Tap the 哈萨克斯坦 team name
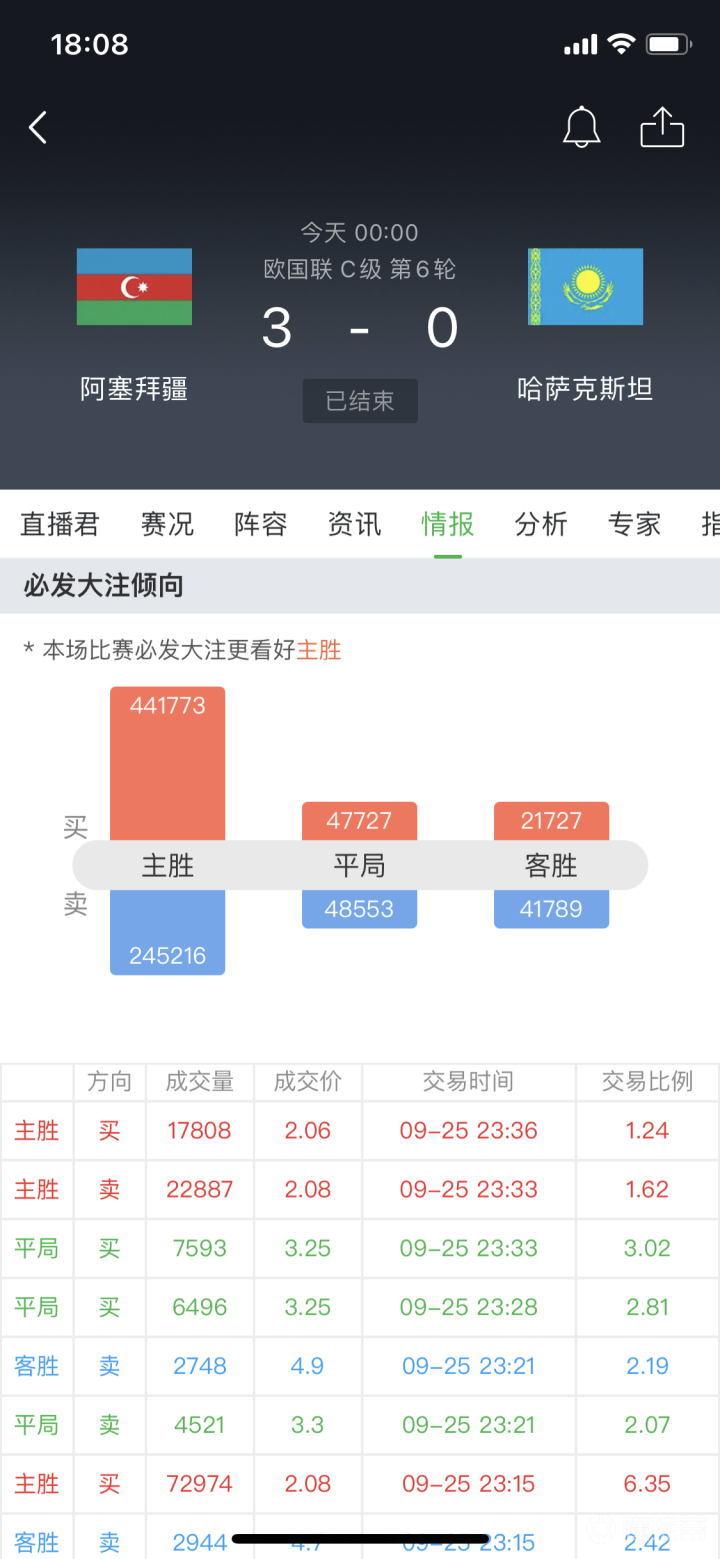Screen dimensions: 720x1559 pos(585,389)
